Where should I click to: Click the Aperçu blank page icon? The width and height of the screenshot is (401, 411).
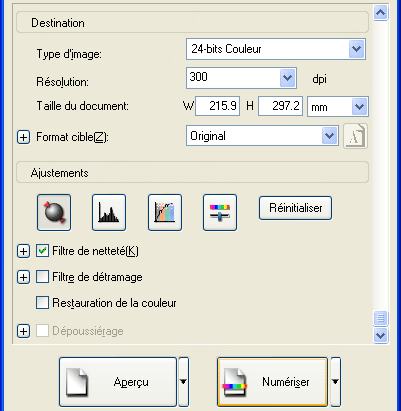(77, 382)
